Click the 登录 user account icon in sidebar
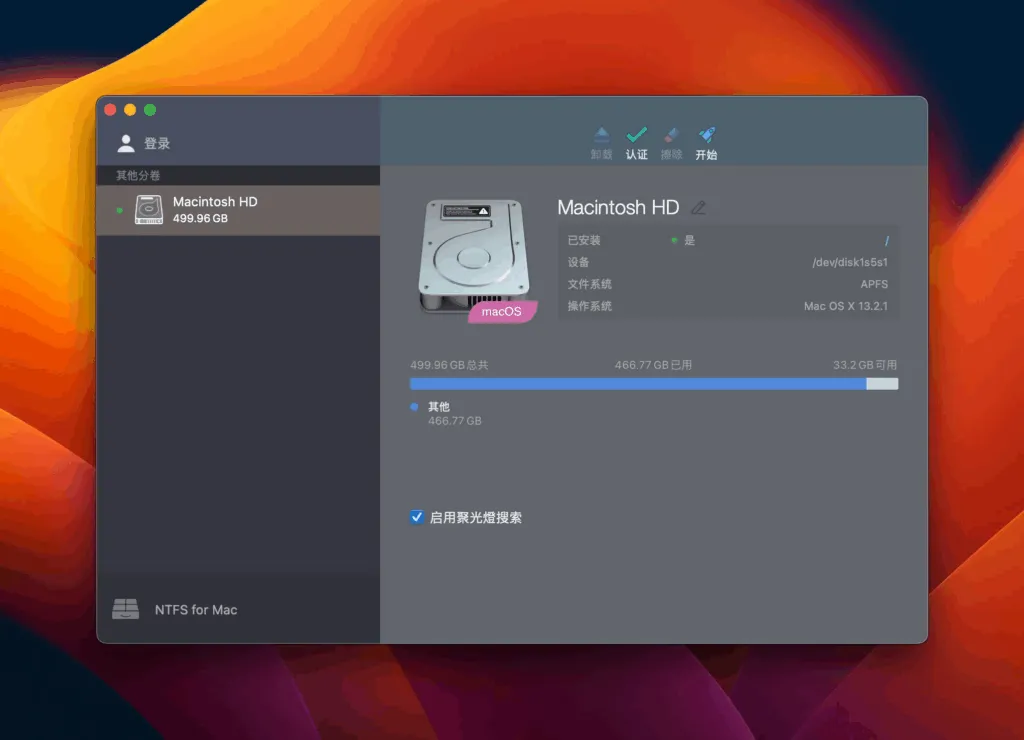1024x740 pixels. [x=125, y=142]
